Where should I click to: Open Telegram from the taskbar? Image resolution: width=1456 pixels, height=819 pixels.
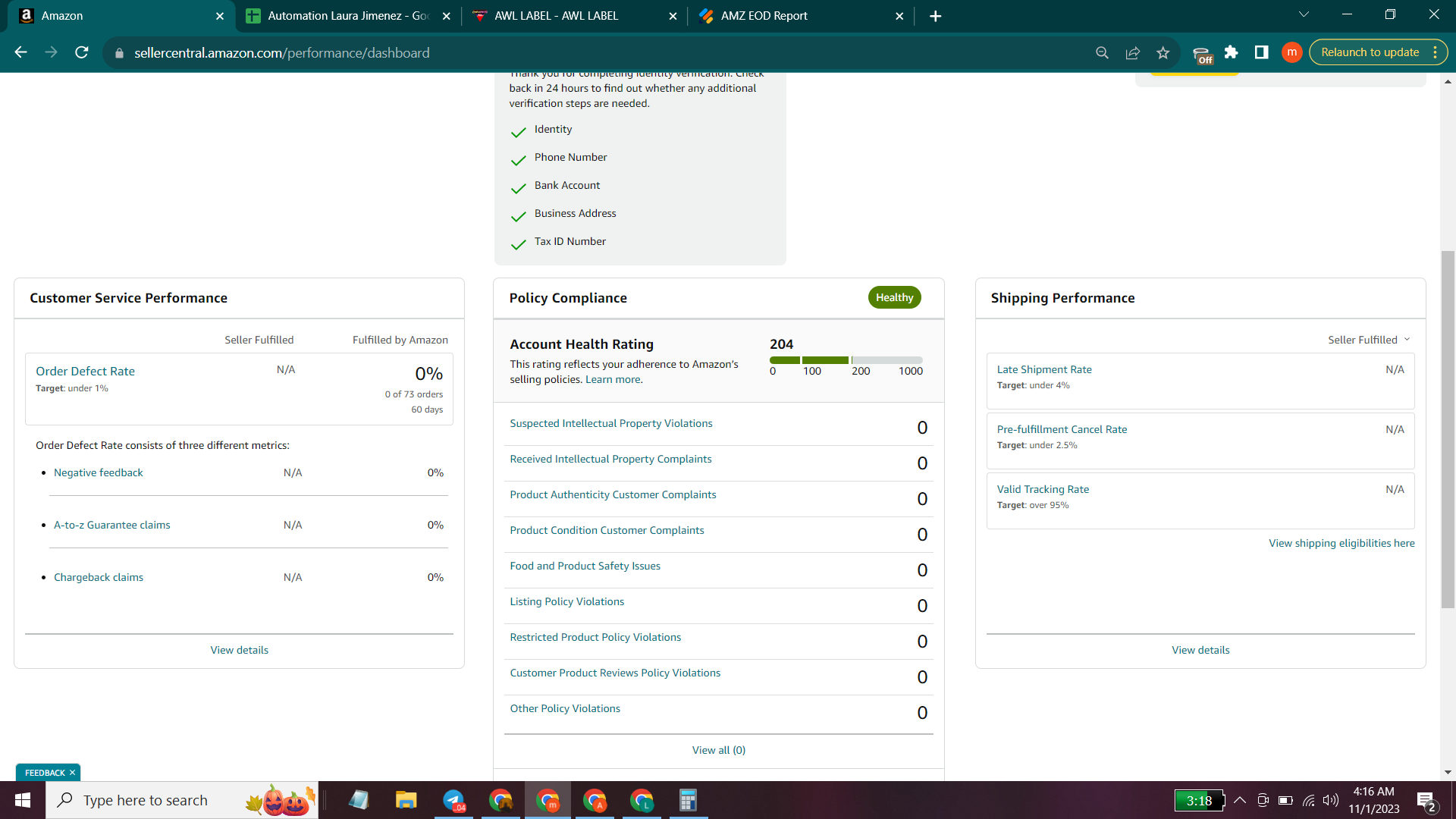[453, 800]
